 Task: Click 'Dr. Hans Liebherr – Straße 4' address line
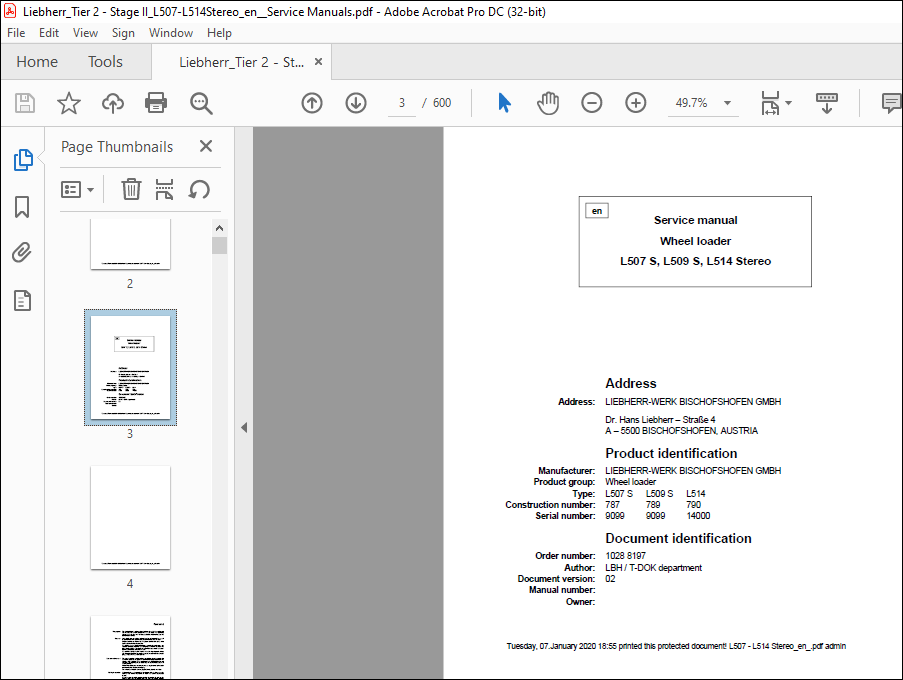point(660,420)
